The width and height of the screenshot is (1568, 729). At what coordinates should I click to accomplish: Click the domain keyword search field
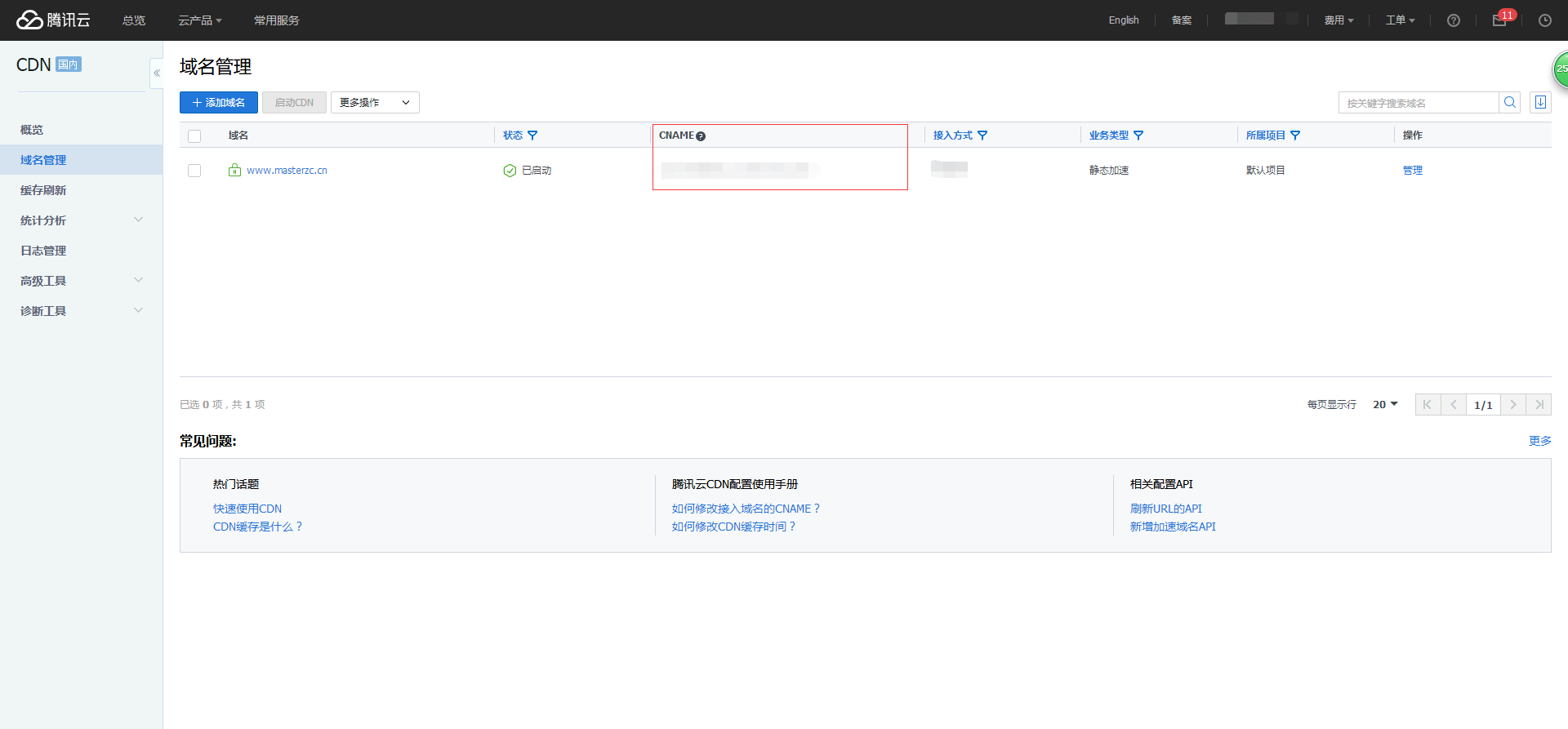[1418, 103]
